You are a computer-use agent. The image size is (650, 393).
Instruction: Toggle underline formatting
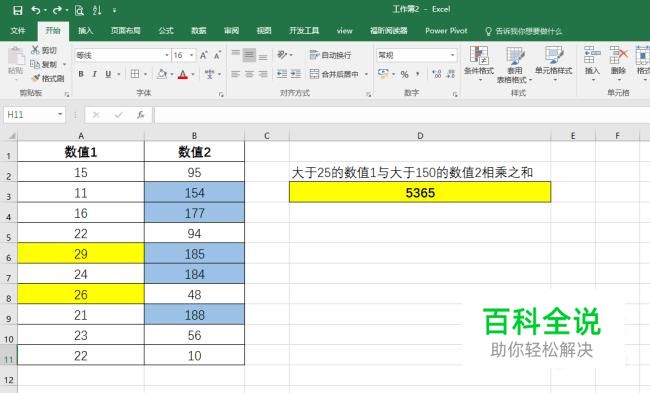108,74
